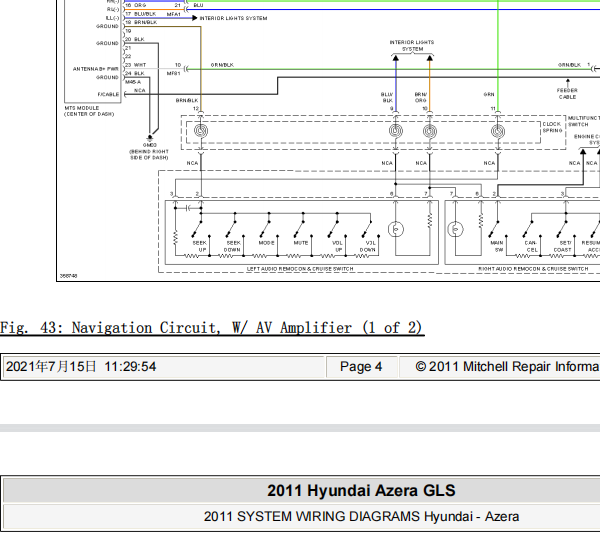Click the M45-A connector label
600x543 pixels.
[x=133, y=82]
